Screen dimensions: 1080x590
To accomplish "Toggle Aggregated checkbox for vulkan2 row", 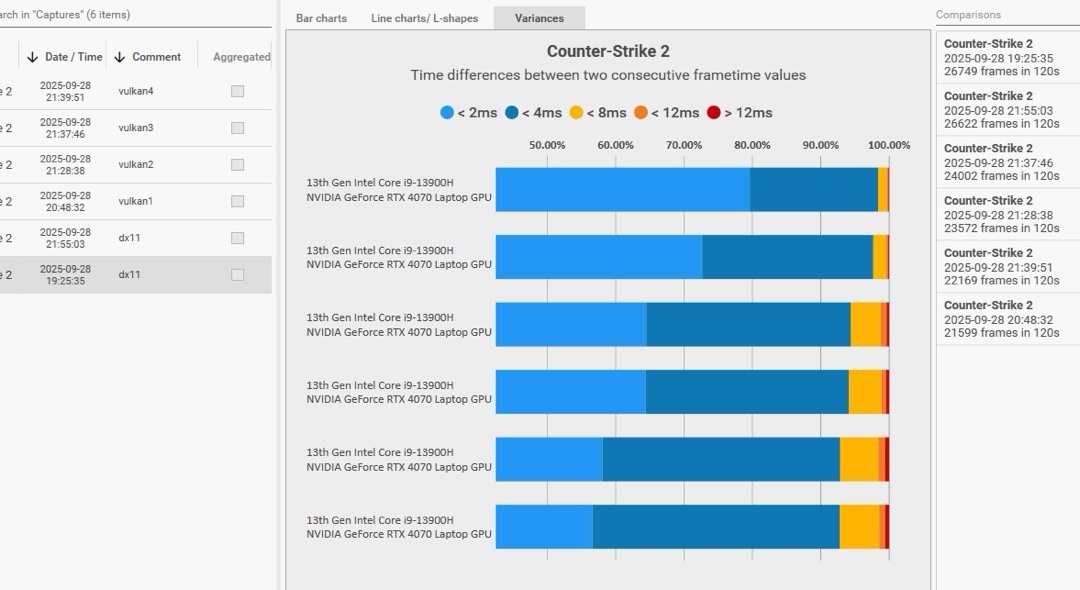I will 238,165.
